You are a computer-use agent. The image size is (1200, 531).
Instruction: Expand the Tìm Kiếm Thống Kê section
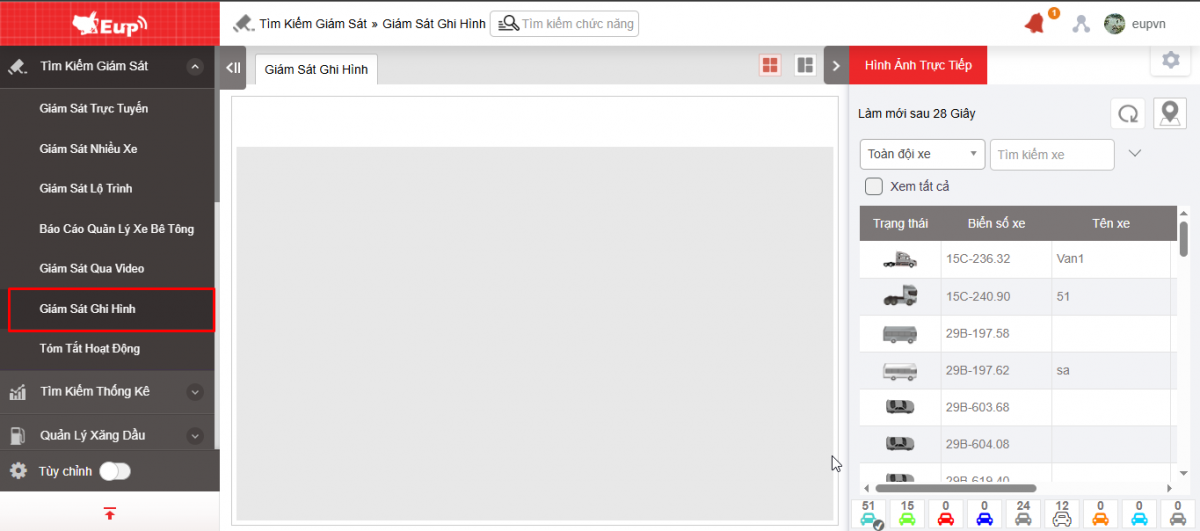tap(195, 392)
